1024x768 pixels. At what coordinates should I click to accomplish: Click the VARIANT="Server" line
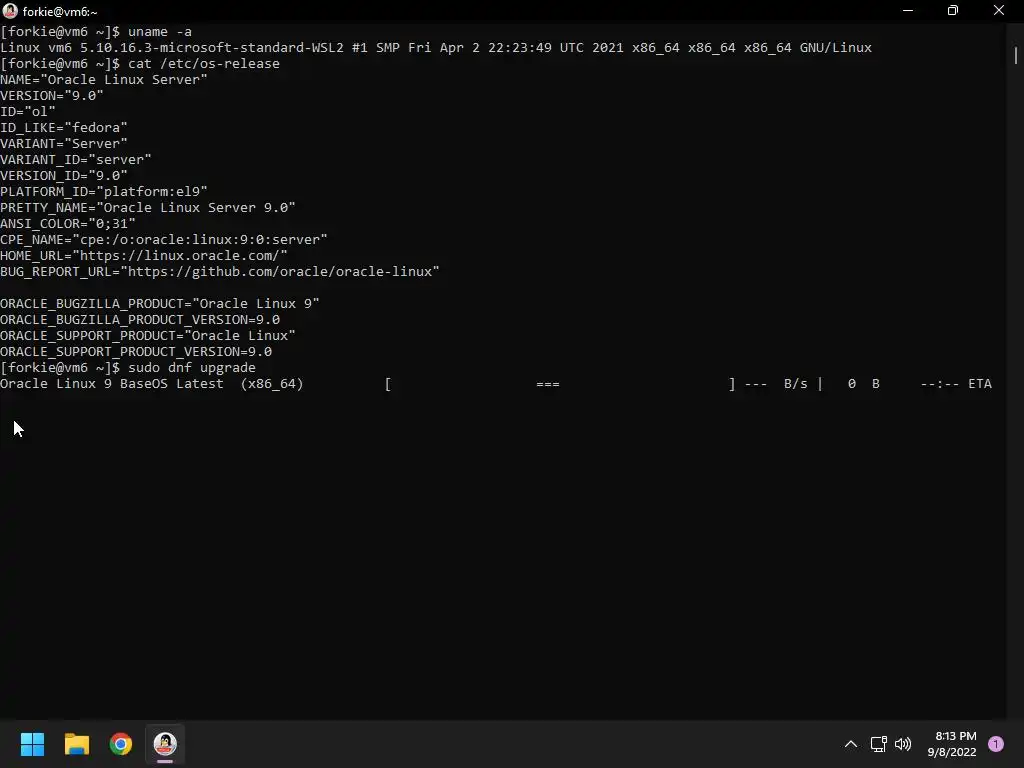(x=64, y=144)
